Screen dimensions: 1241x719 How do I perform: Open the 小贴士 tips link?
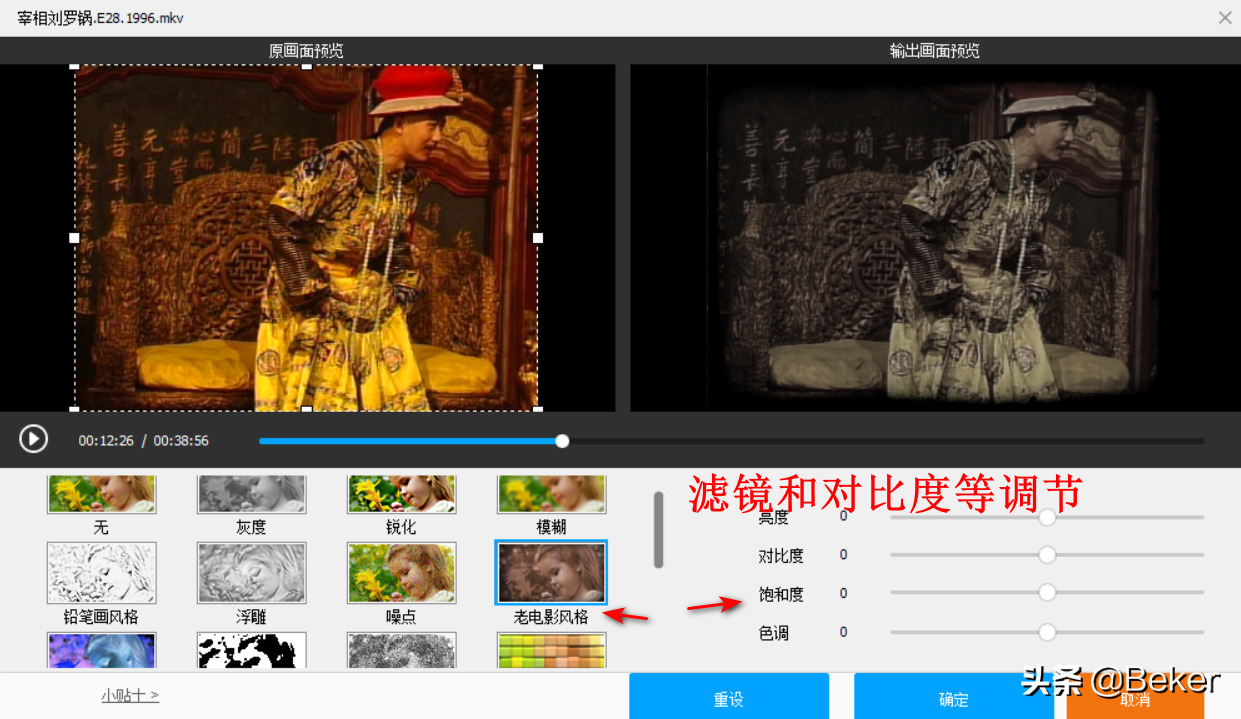tap(130, 695)
